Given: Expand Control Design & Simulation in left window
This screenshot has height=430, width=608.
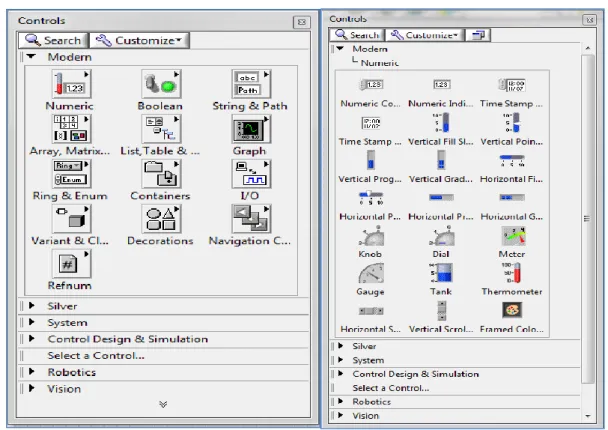Looking at the screenshot, I should coord(32,339).
